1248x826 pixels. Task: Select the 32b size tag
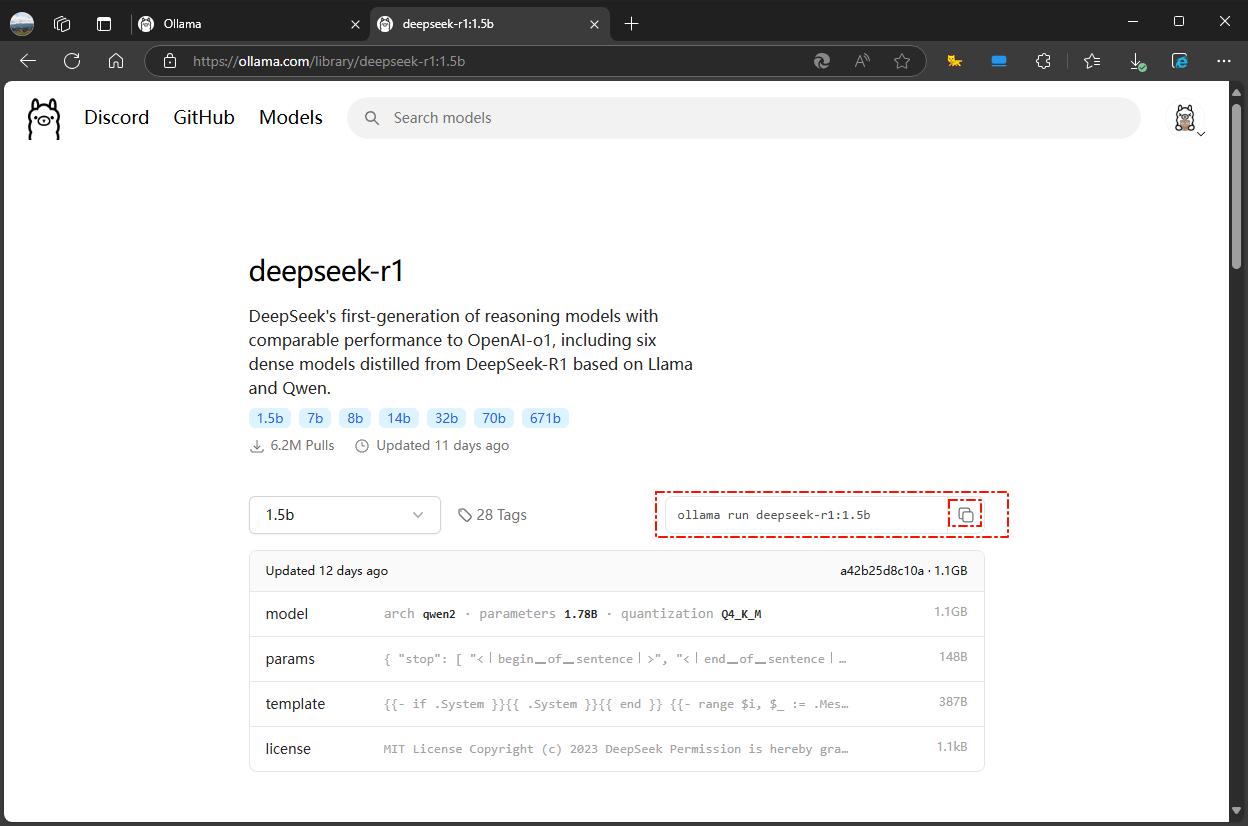[x=446, y=418]
